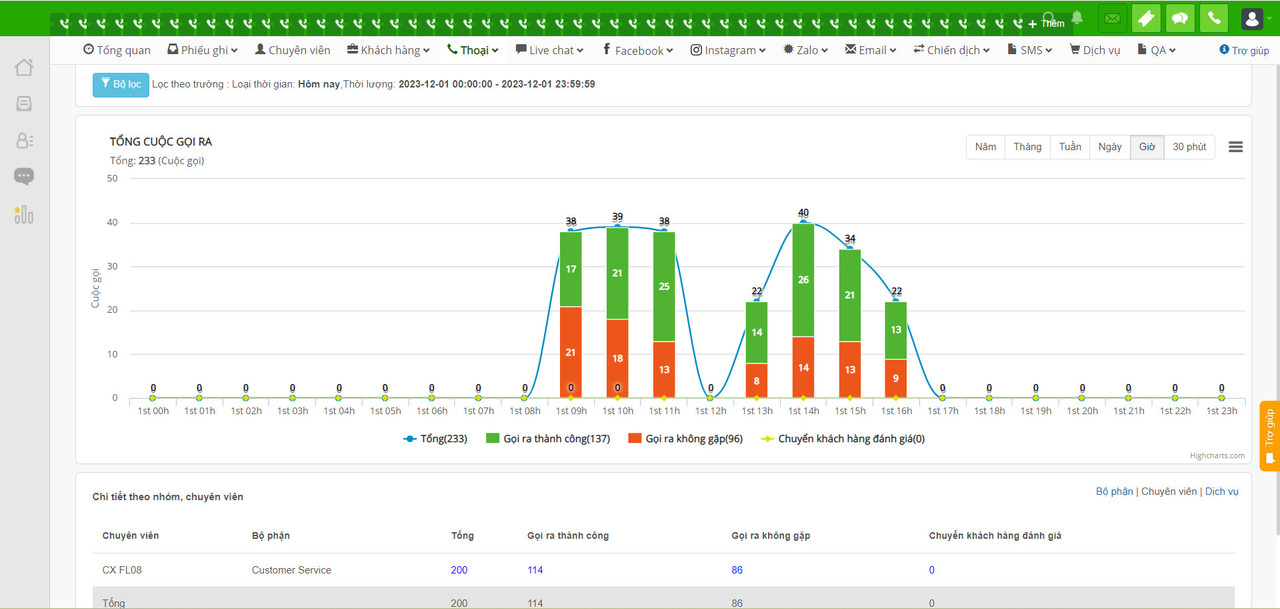Viewport: 1280px width, 609px height.
Task: Expand the Instagram dropdown menu
Action: (x=729, y=50)
